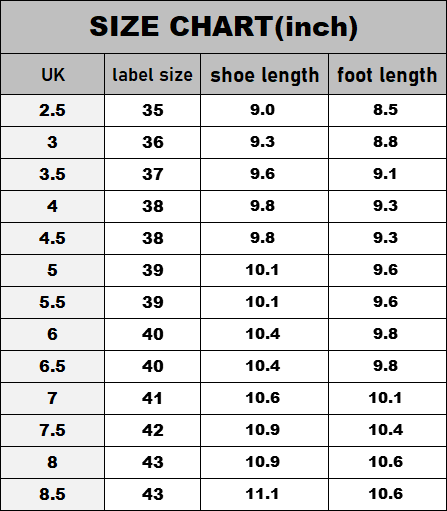This screenshot has width=447, height=511.
Task: Select the label size column header
Action: pyautogui.click(x=153, y=74)
